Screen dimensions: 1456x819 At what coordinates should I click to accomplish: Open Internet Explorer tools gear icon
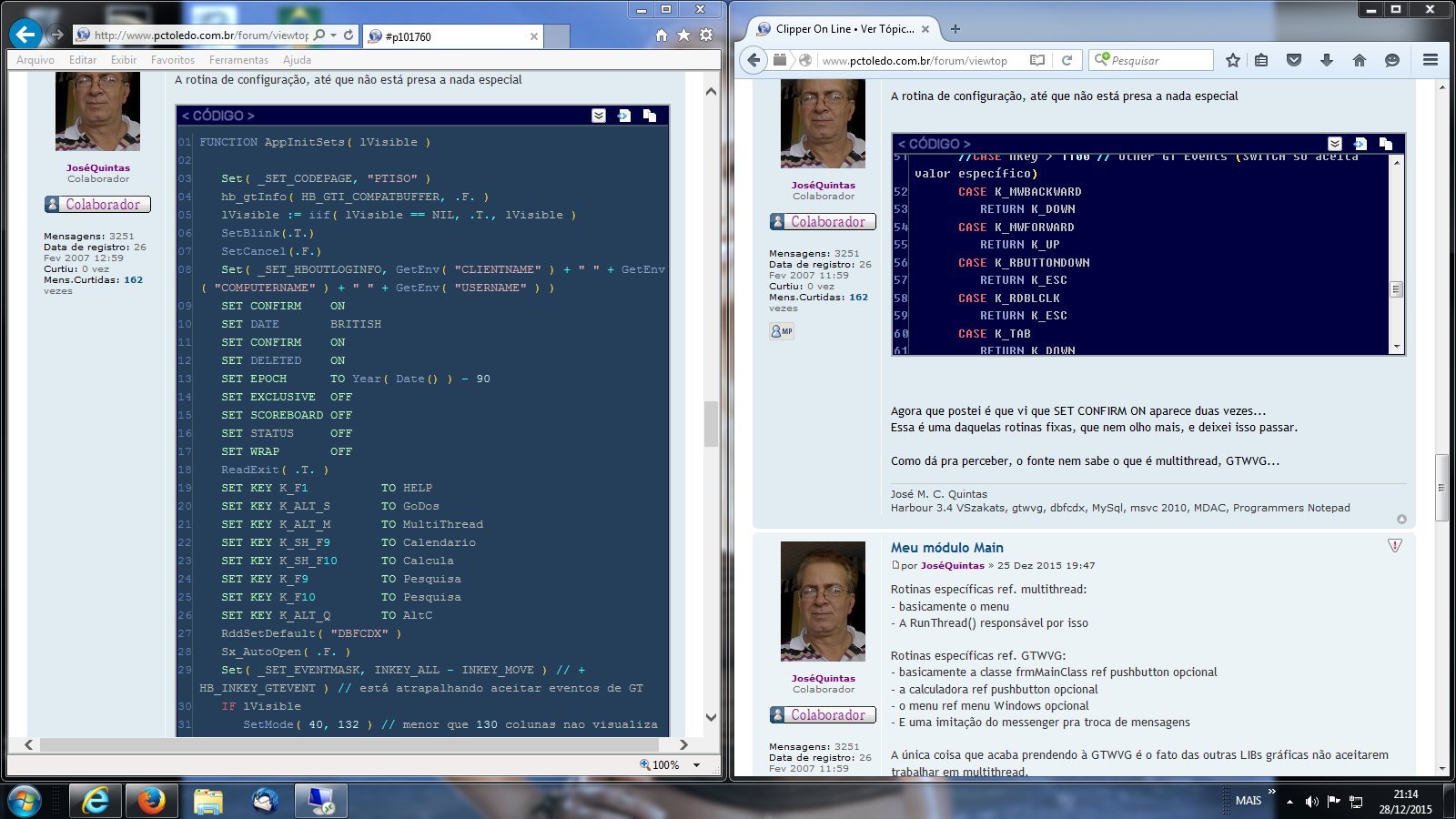coord(706,35)
